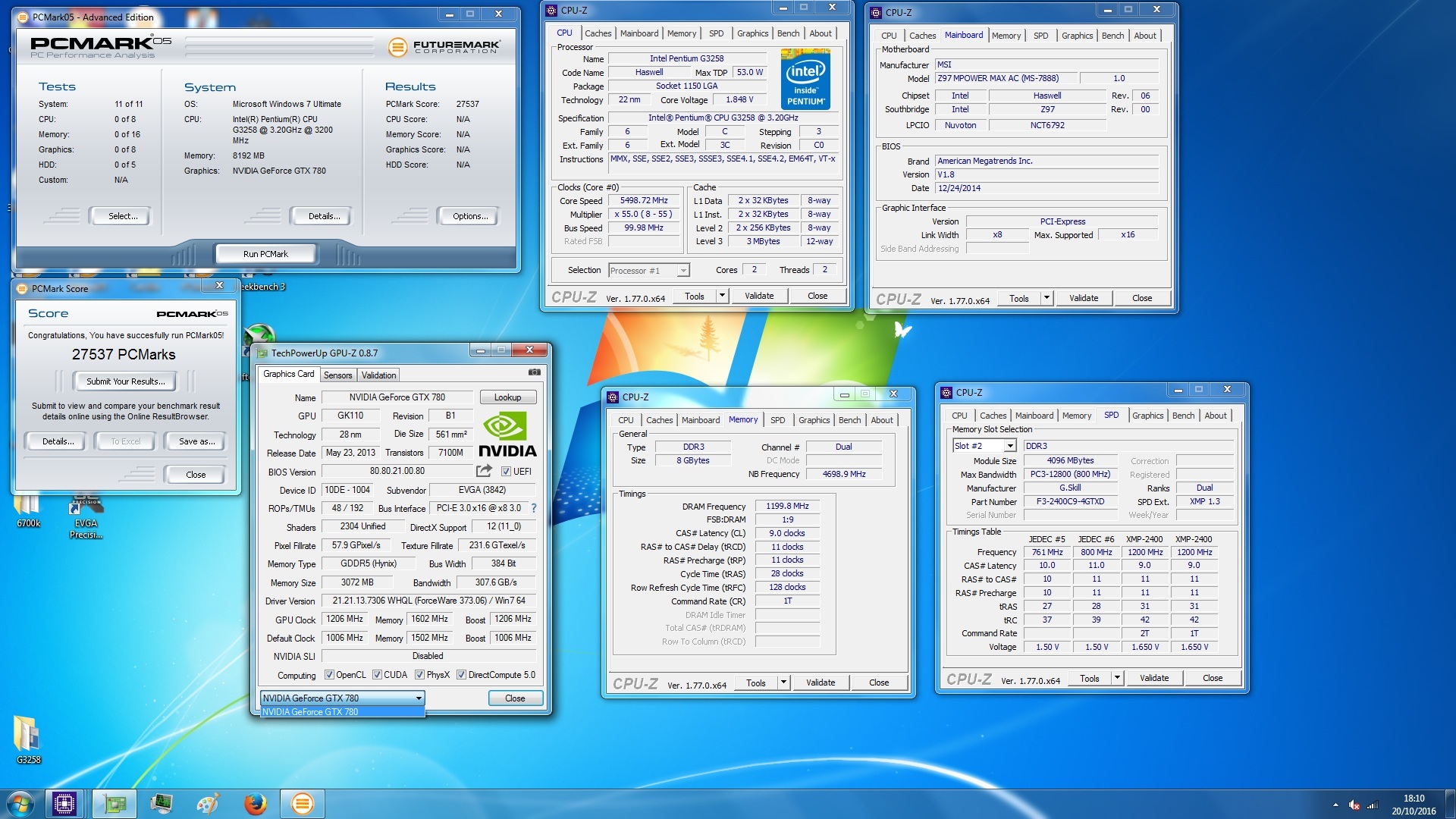Click the GPU name field in GPU-Z
Screen dimensions: 1456x819
(397, 397)
